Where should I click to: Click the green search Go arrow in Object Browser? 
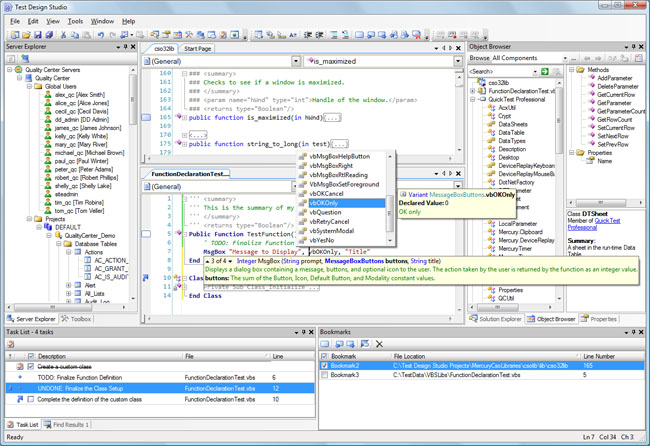(543, 72)
